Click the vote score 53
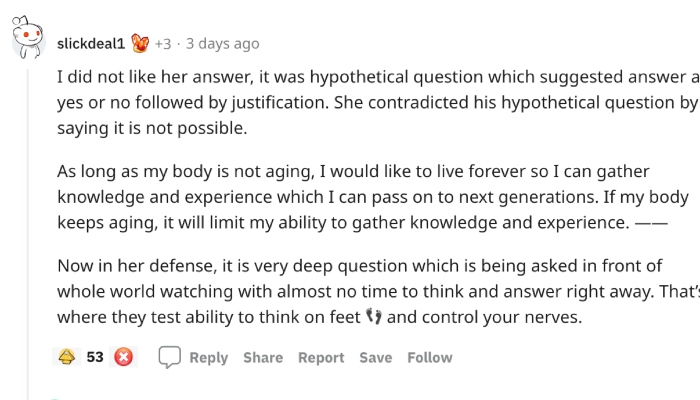This screenshot has height=400, width=700. (95, 357)
